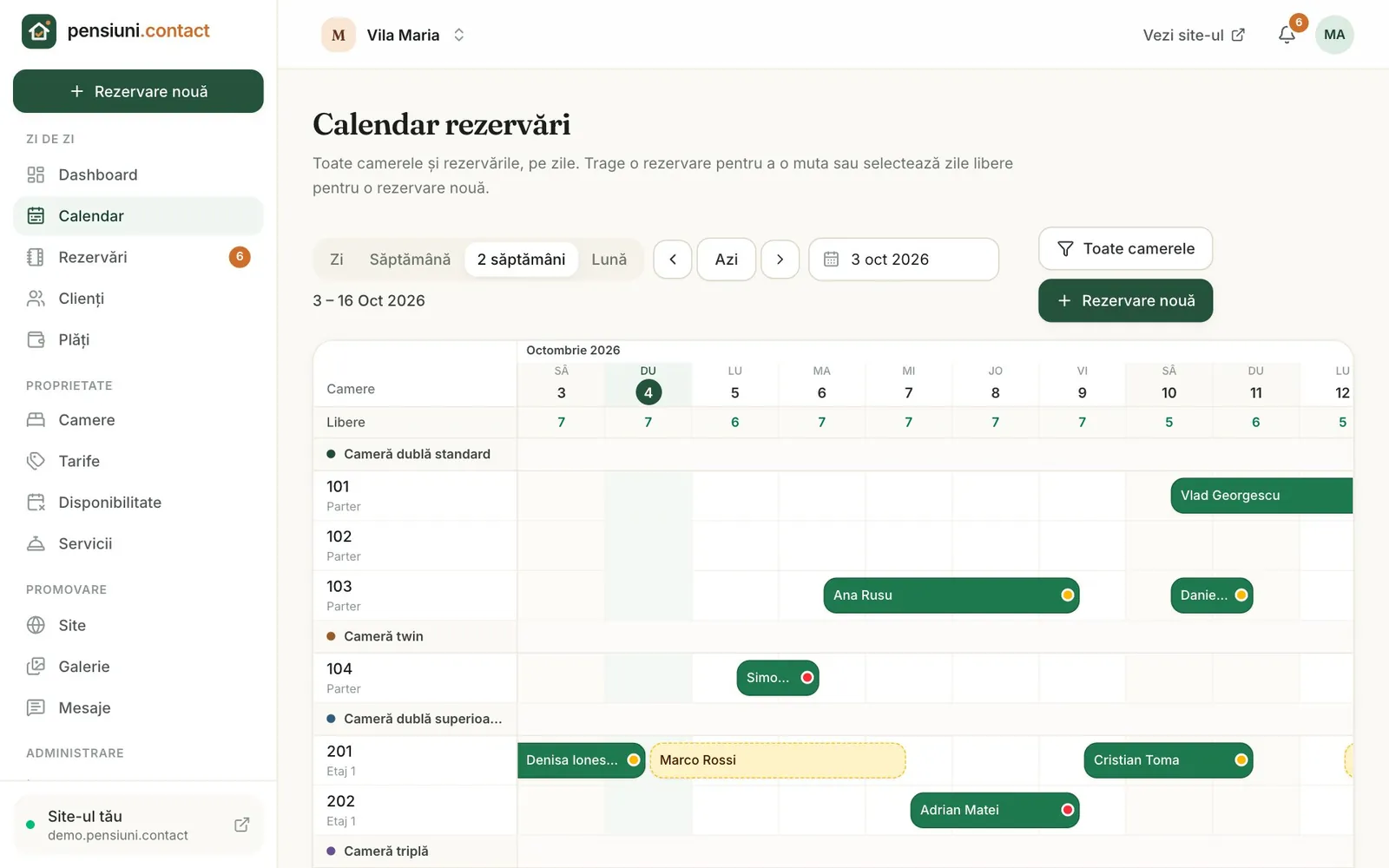
Task: Click the orange 6 badge on Rezervări
Action: (240, 257)
